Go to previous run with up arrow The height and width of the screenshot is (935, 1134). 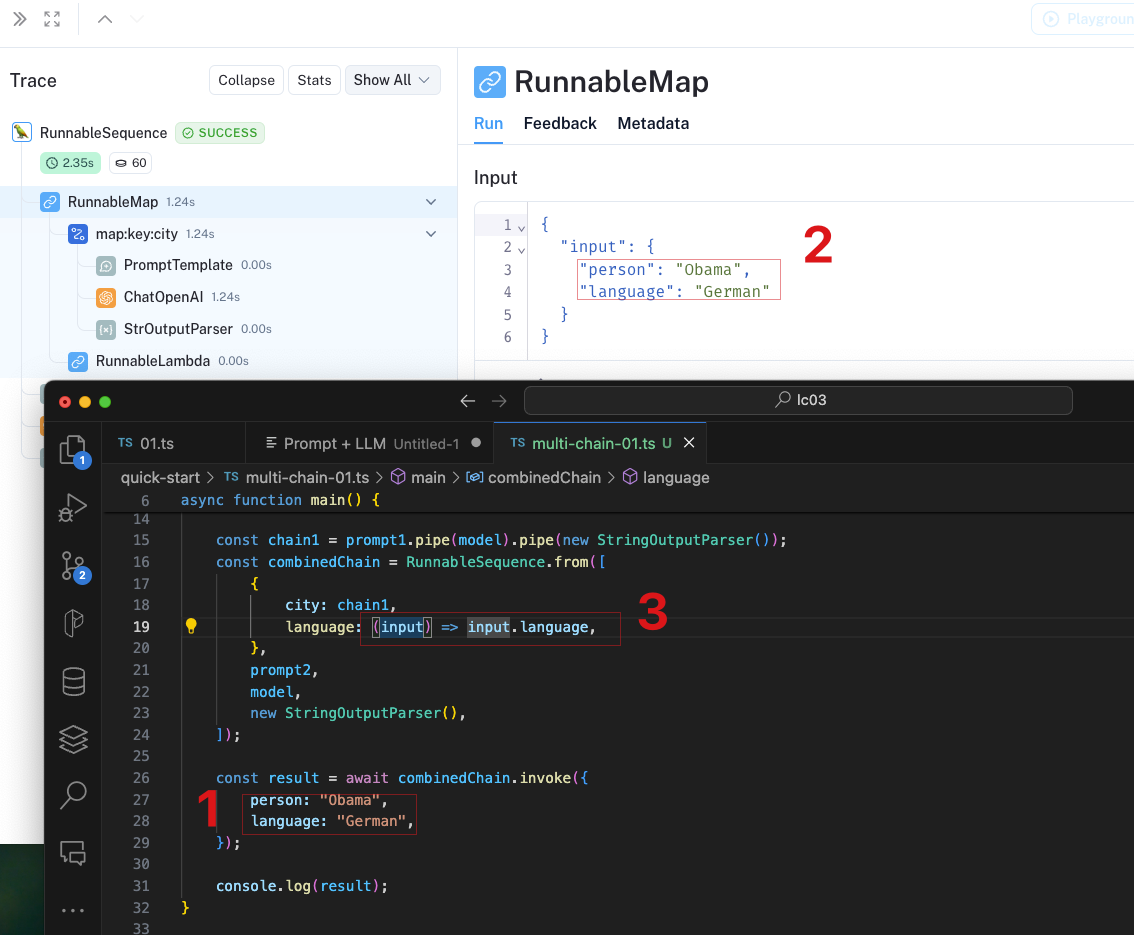pyautogui.click(x=105, y=19)
